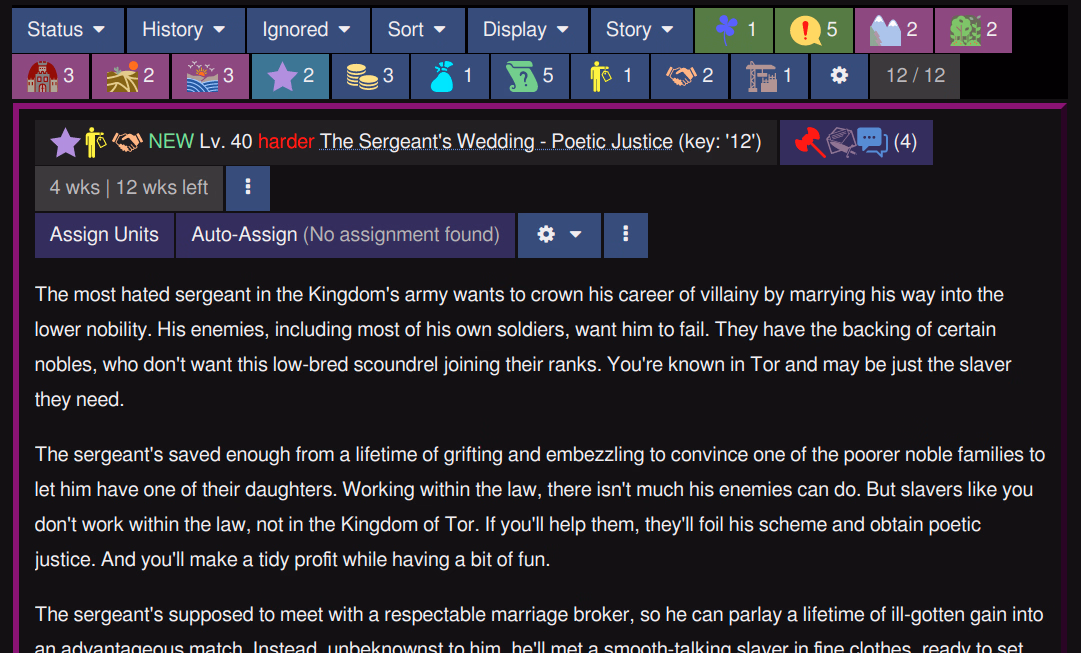Toggle the exclamation alert filter showing 5
This screenshot has width=1081, height=653.
(x=814, y=30)
